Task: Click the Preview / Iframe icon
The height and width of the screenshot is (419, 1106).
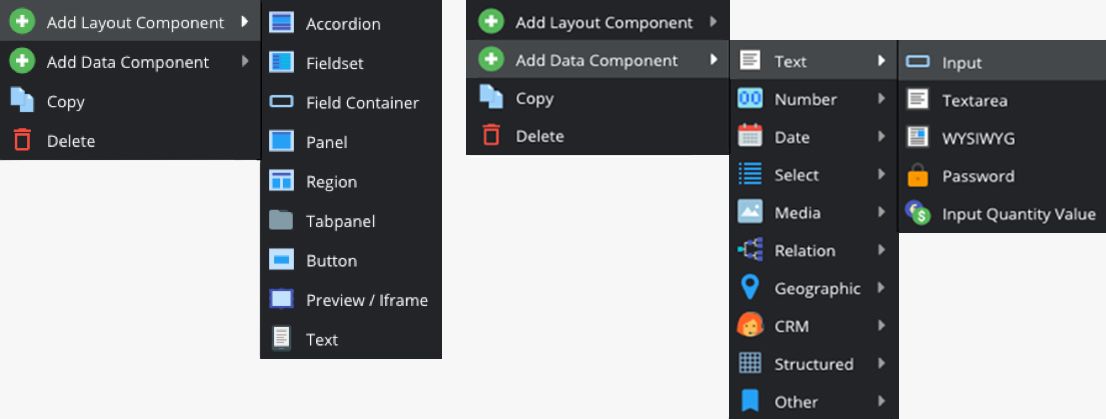Action: pyautogui.click(x=281, y=300)
